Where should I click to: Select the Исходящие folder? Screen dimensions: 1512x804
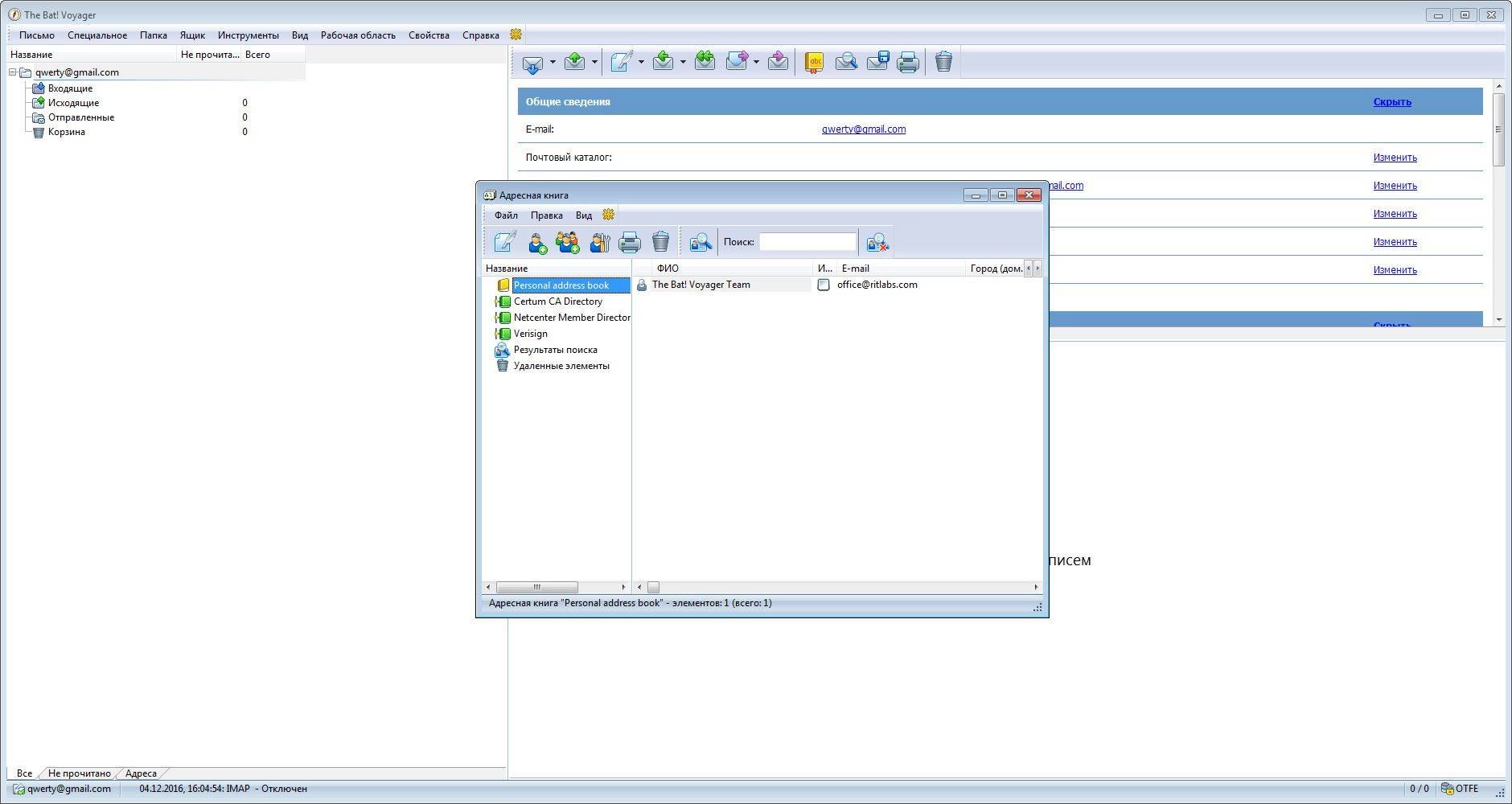point(73,103)
